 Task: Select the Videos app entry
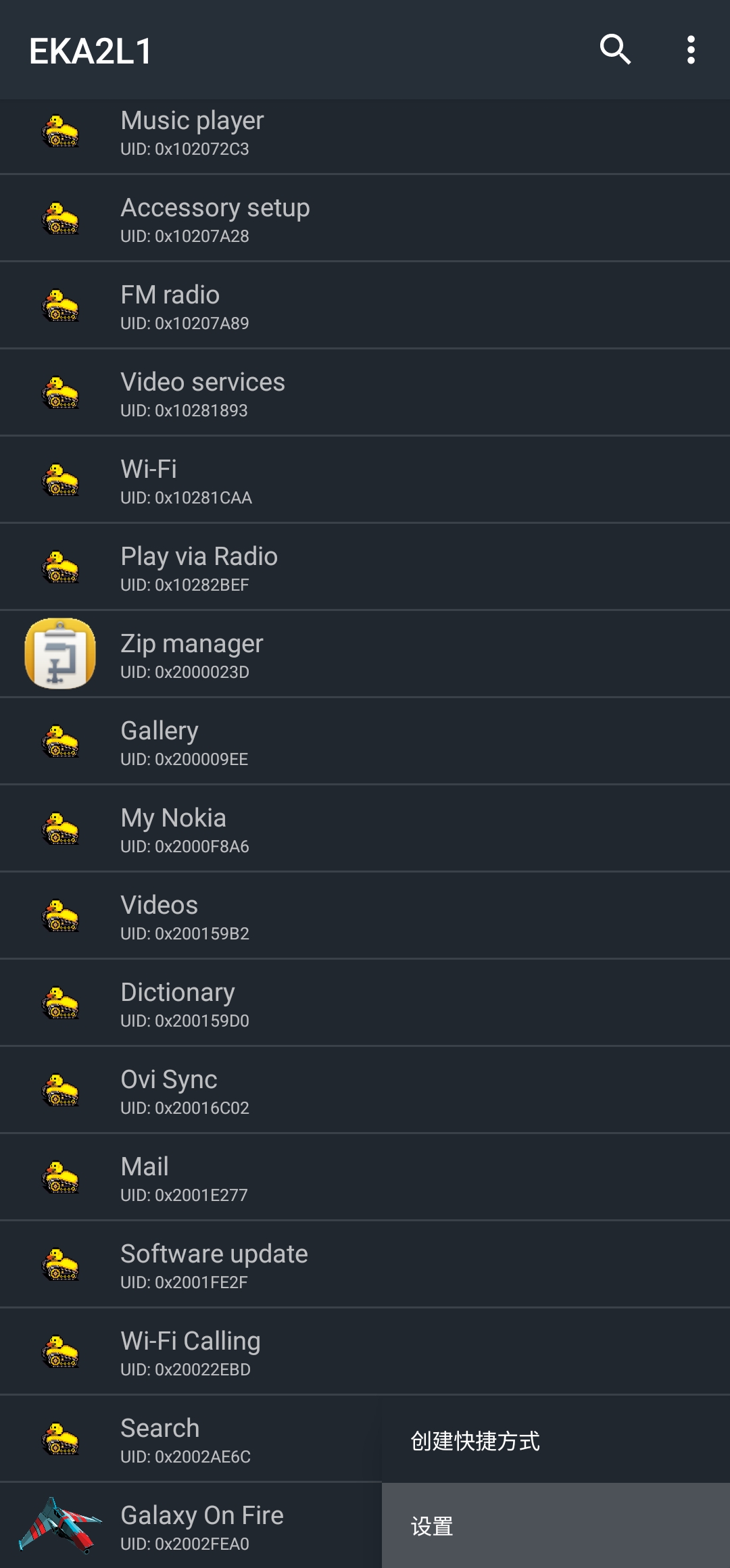365,916
